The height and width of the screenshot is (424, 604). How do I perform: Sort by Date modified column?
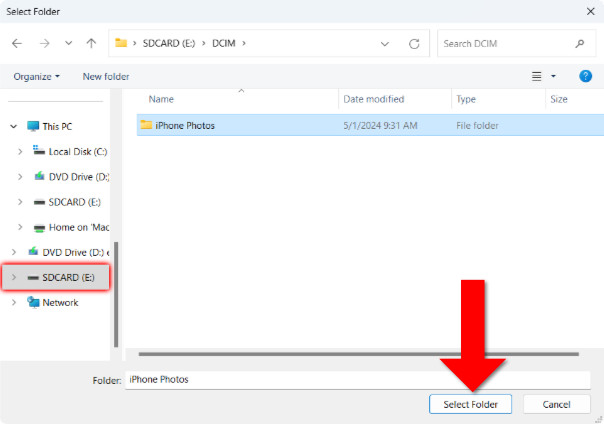click(374, 99)
